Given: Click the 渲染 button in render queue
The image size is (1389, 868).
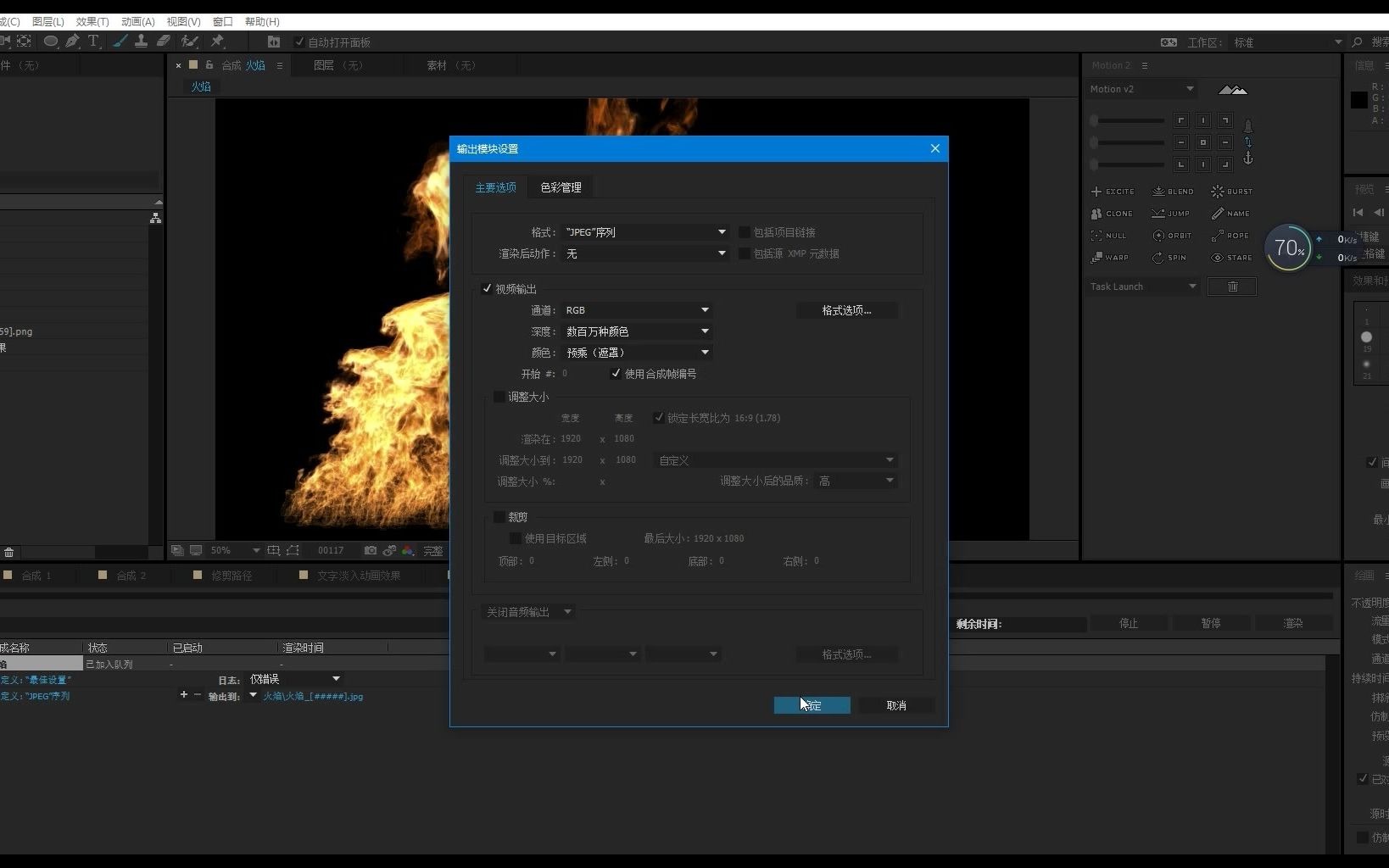Looking at the screenshot, I should point(1292,623).
